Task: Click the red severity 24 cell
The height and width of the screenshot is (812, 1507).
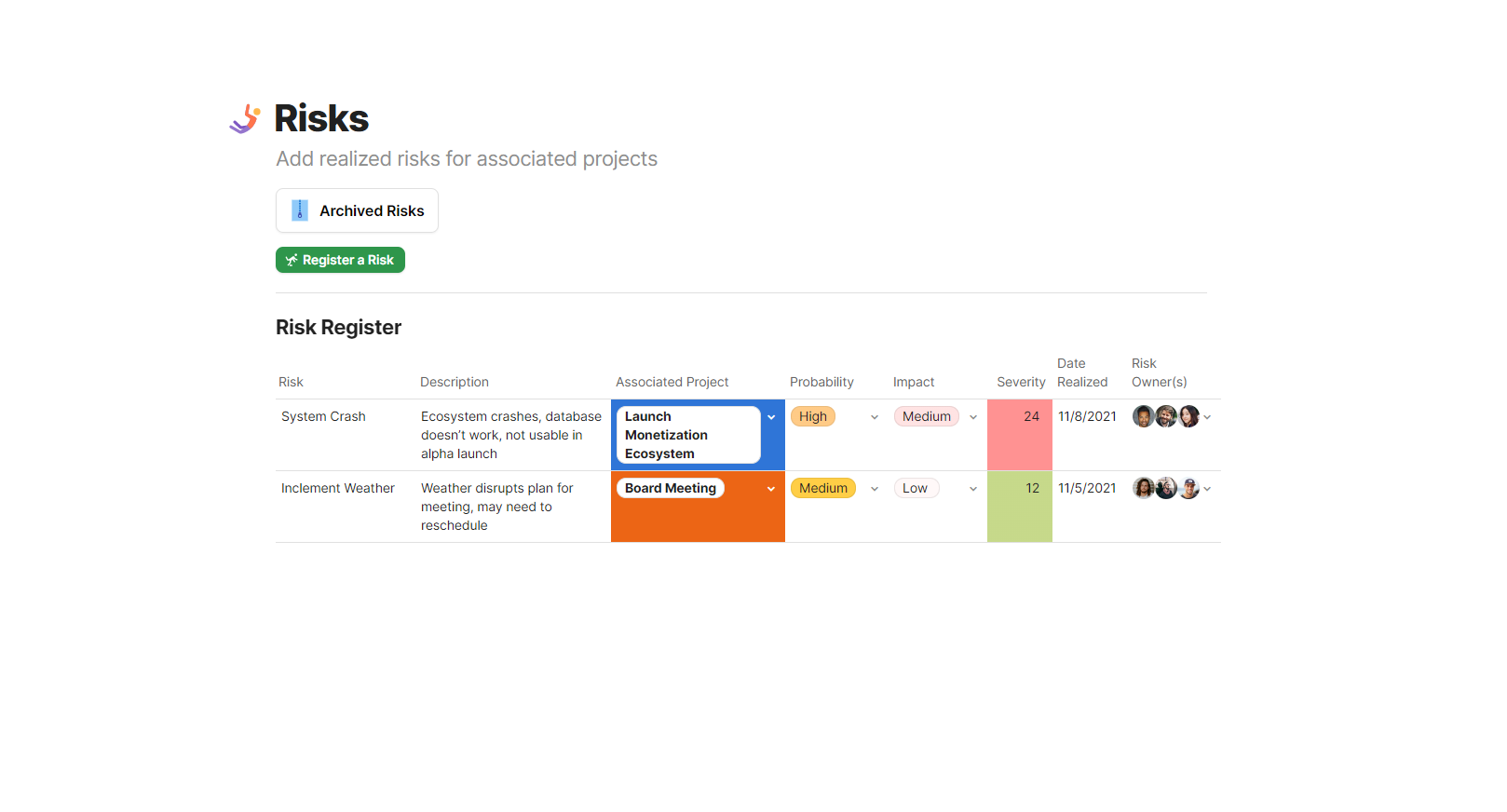Action: 1020,435
